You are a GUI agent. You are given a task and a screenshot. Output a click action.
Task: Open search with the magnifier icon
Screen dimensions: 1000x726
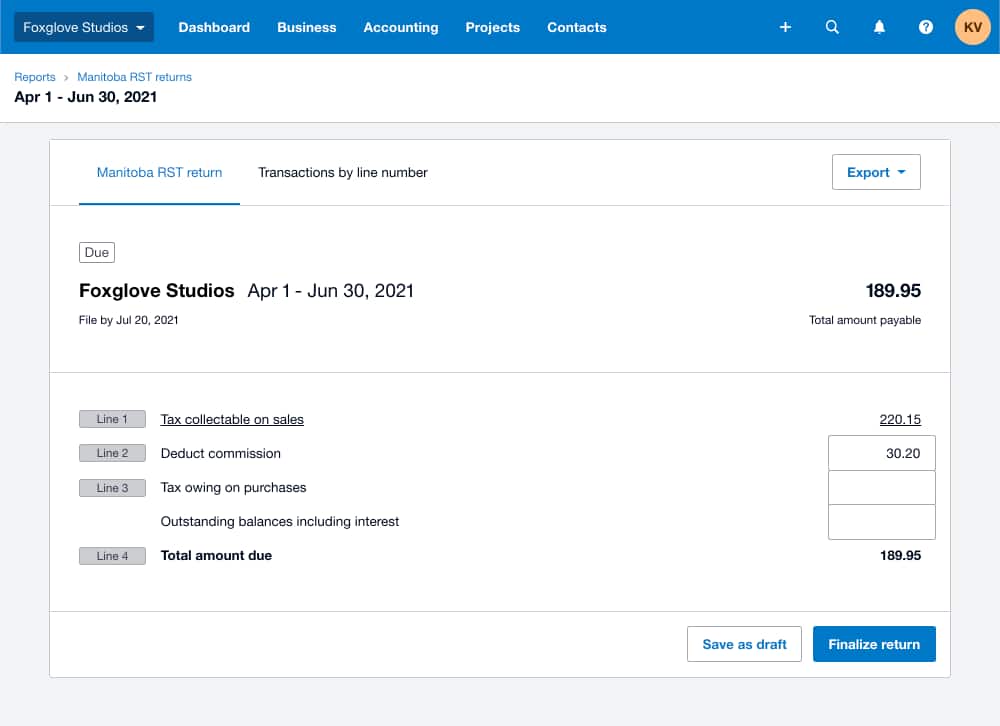[x=832, y=27]
